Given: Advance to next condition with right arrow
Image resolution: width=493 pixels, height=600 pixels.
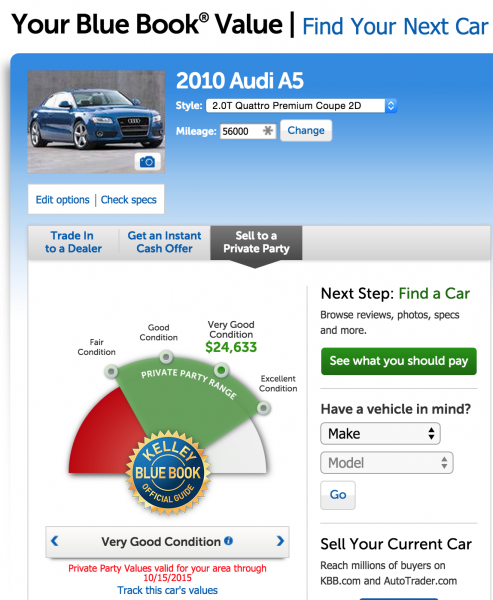Looking at the screenshot, I should click(x=280, y=541).
